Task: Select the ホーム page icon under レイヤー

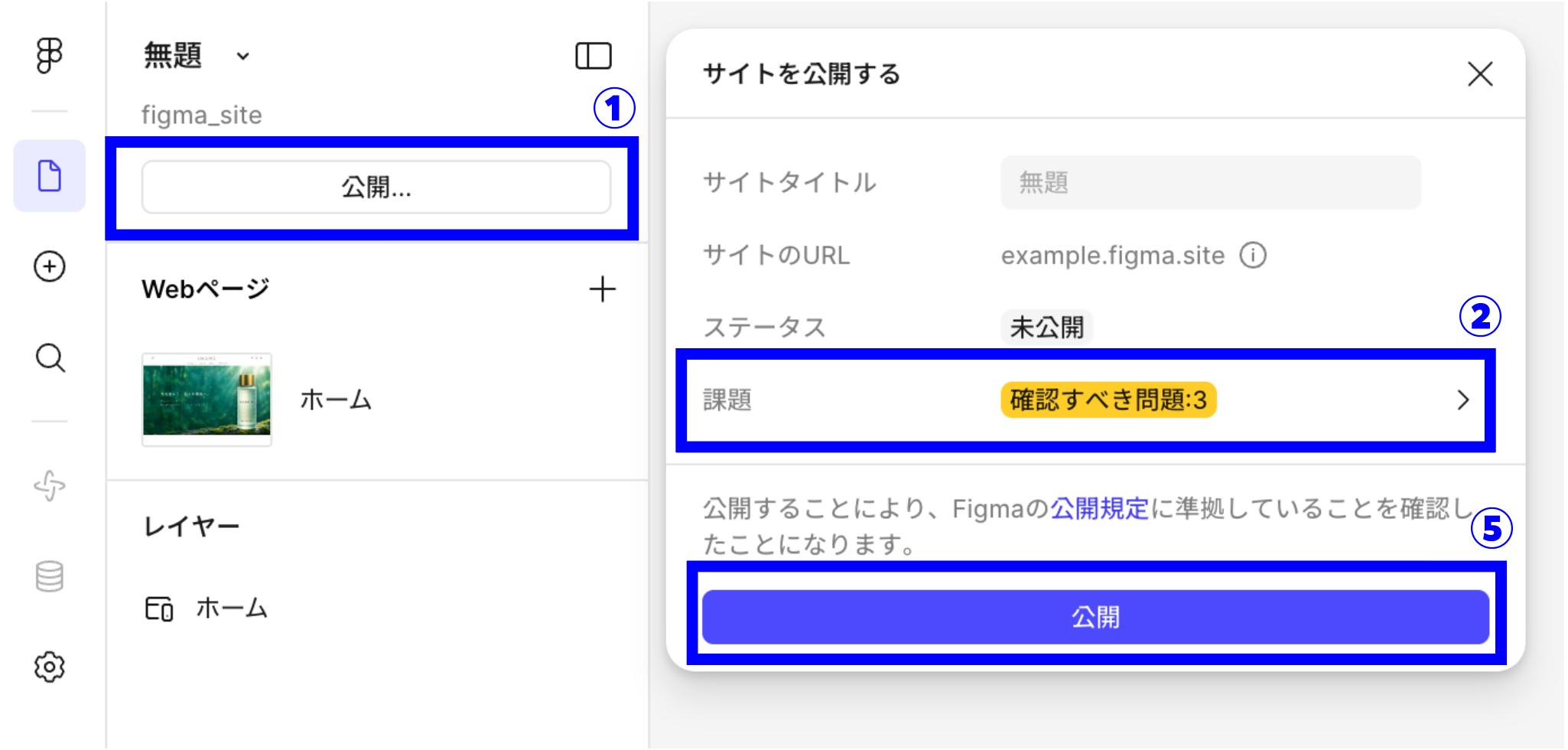Action: [x=158, y=608]
